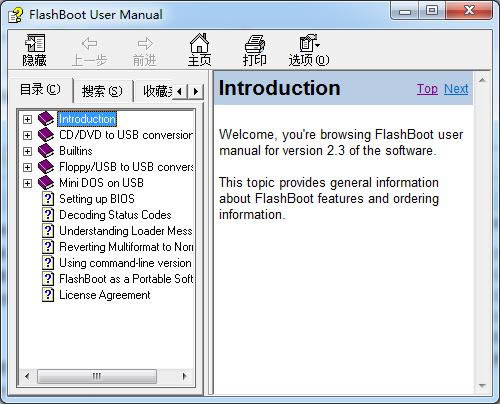Image resolution: width=500 pixels, height=404 pixels.
Task: Select the Introduction topic in tree
Action: [x=87, y=119]
